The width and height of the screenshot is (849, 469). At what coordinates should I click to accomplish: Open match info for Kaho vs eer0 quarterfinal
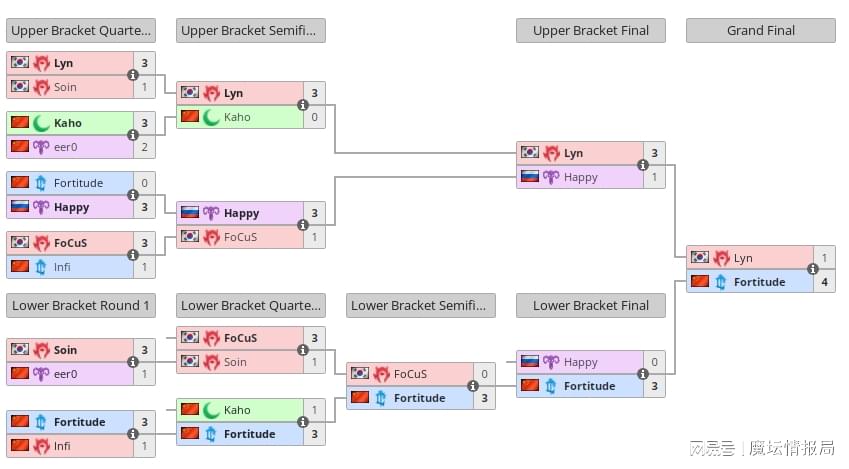133,135
